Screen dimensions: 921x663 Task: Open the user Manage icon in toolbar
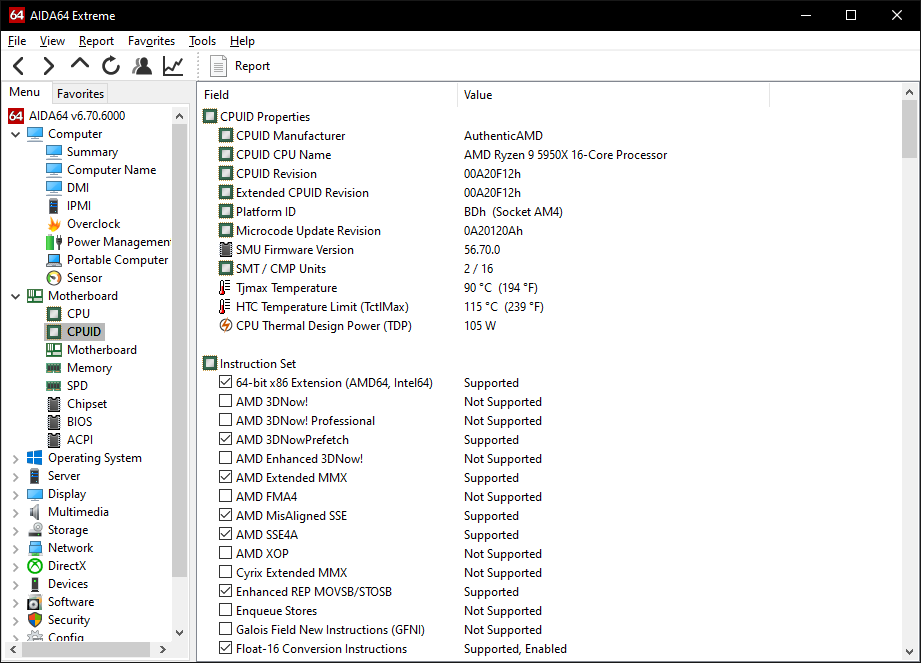coord(142,66)
